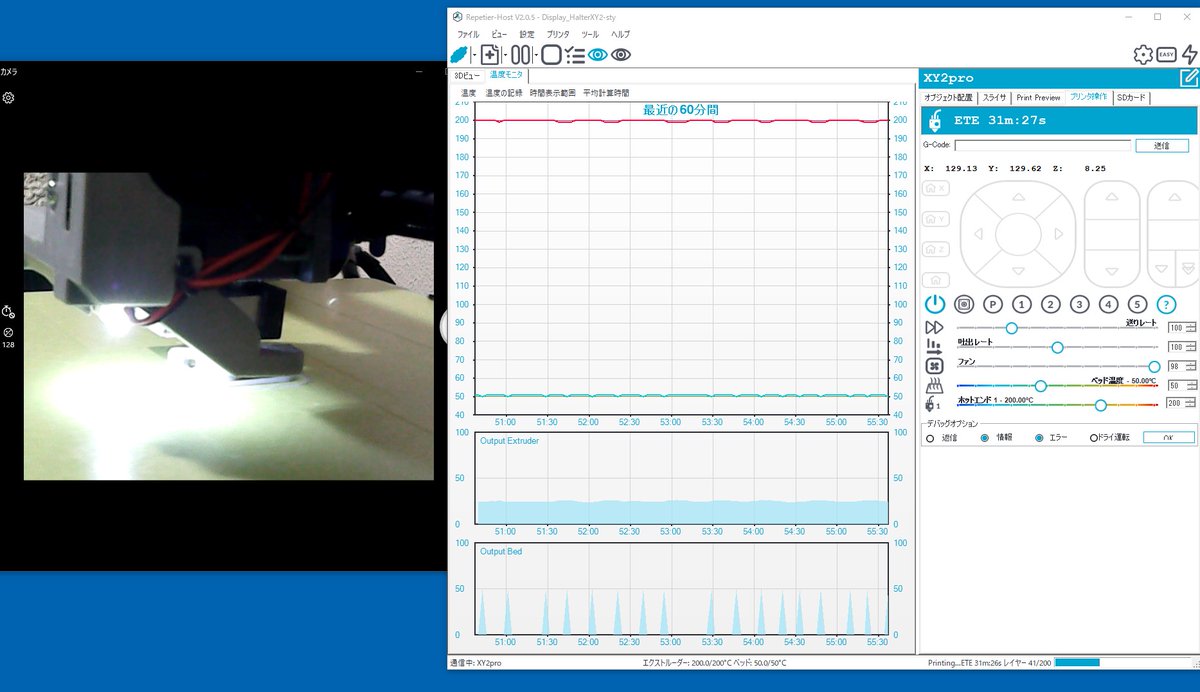
Task: Jog X axis right arrow in XY pad
Action: point(1058,234)
